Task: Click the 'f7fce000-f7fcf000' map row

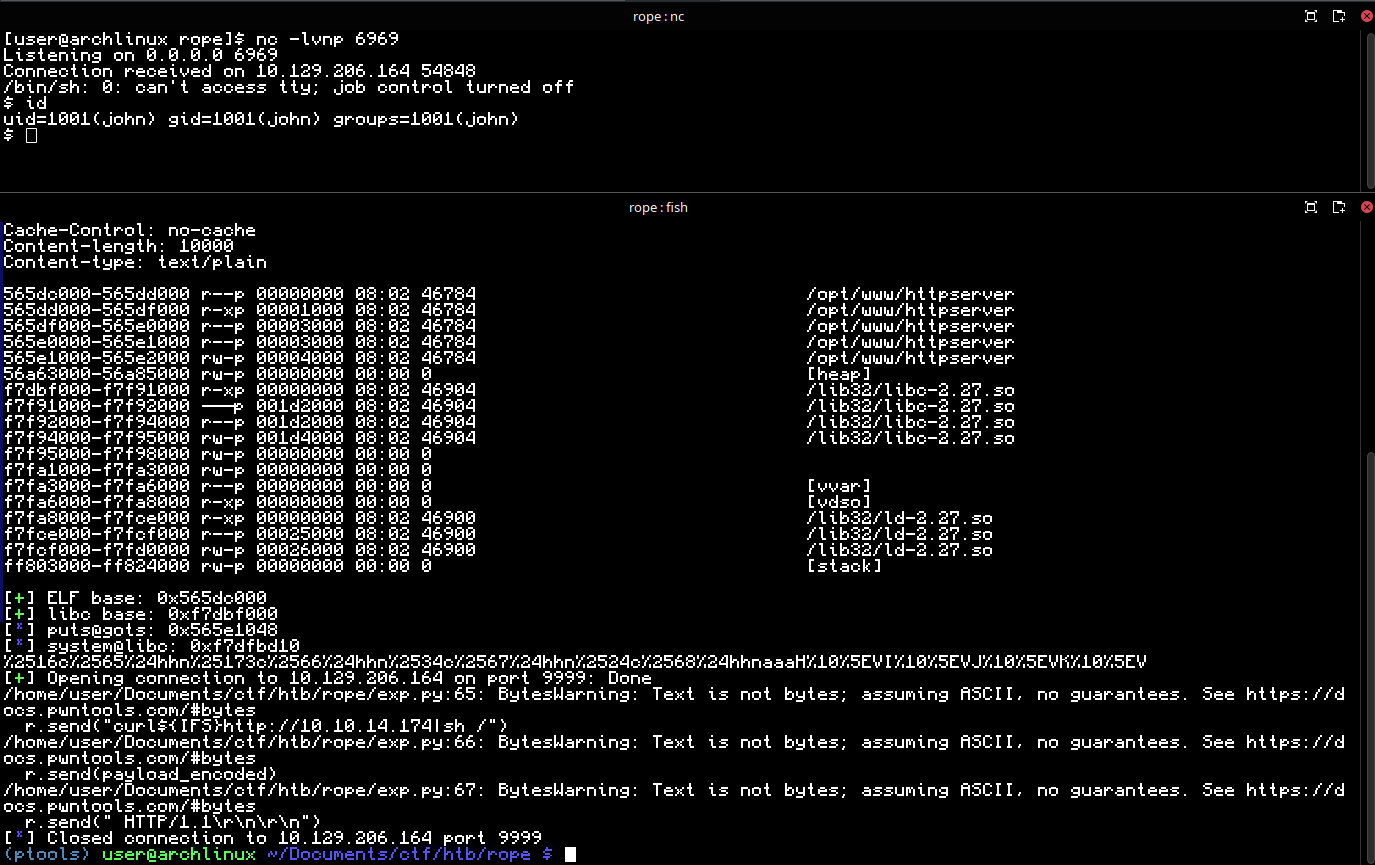Action: 497,534
